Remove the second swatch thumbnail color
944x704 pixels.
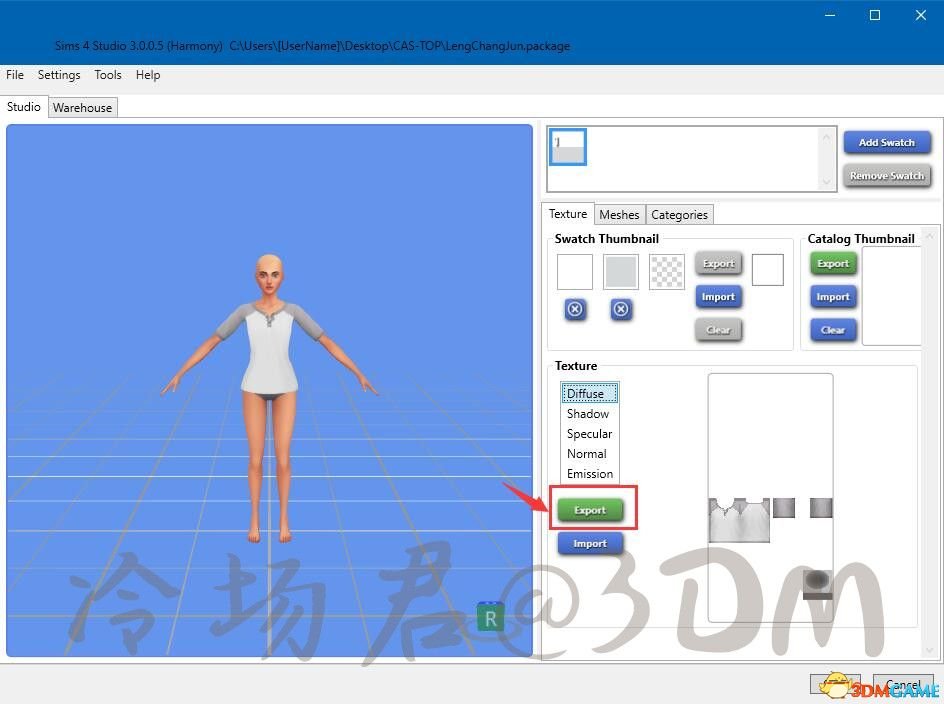pos(621,310)
